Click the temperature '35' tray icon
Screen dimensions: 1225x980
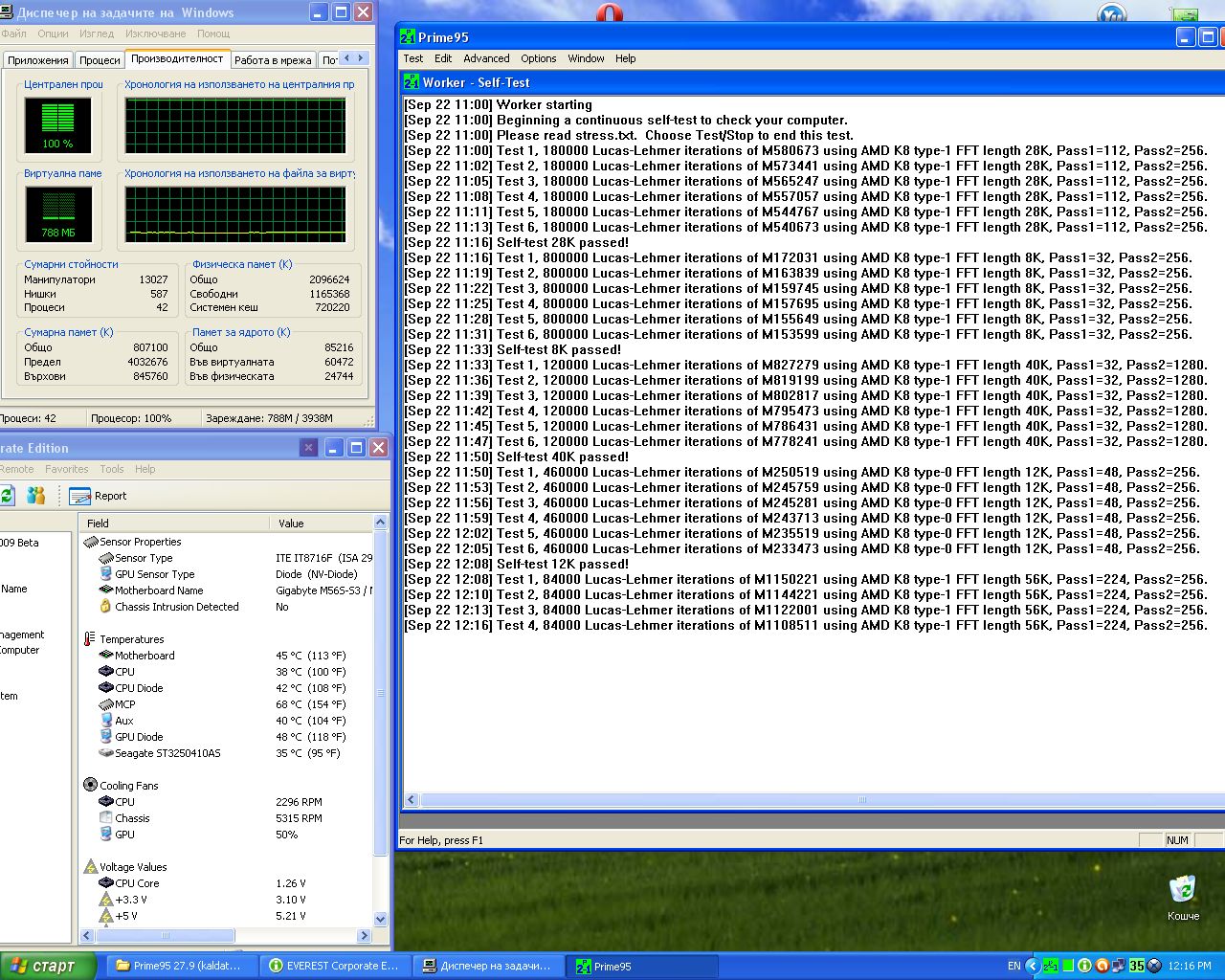coord(1136,966)
